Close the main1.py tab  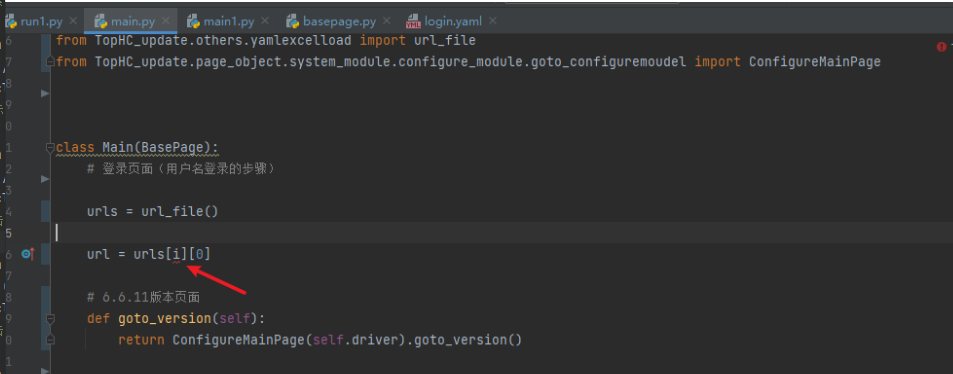coord(264,21)
